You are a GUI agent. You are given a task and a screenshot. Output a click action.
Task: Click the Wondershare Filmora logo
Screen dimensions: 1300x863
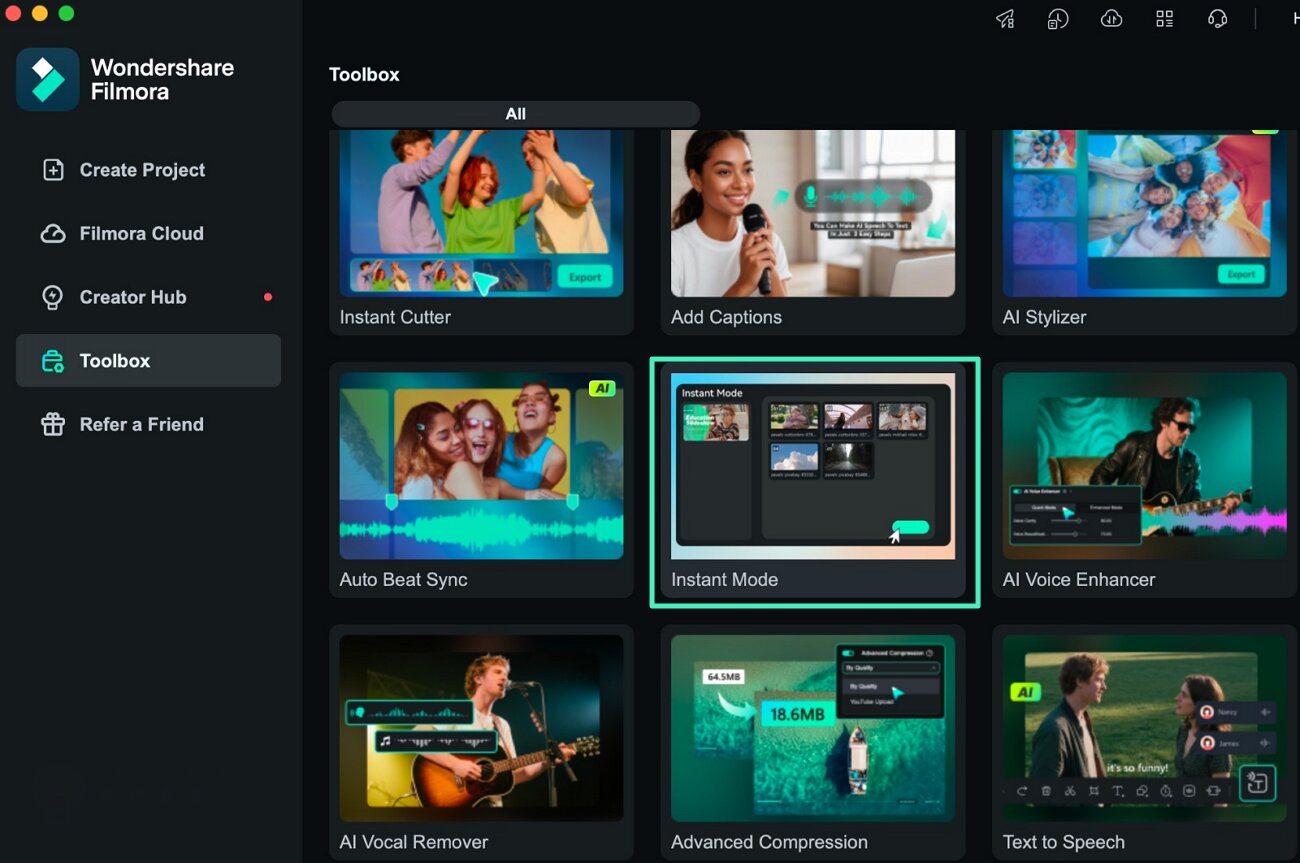coord(47,79)
